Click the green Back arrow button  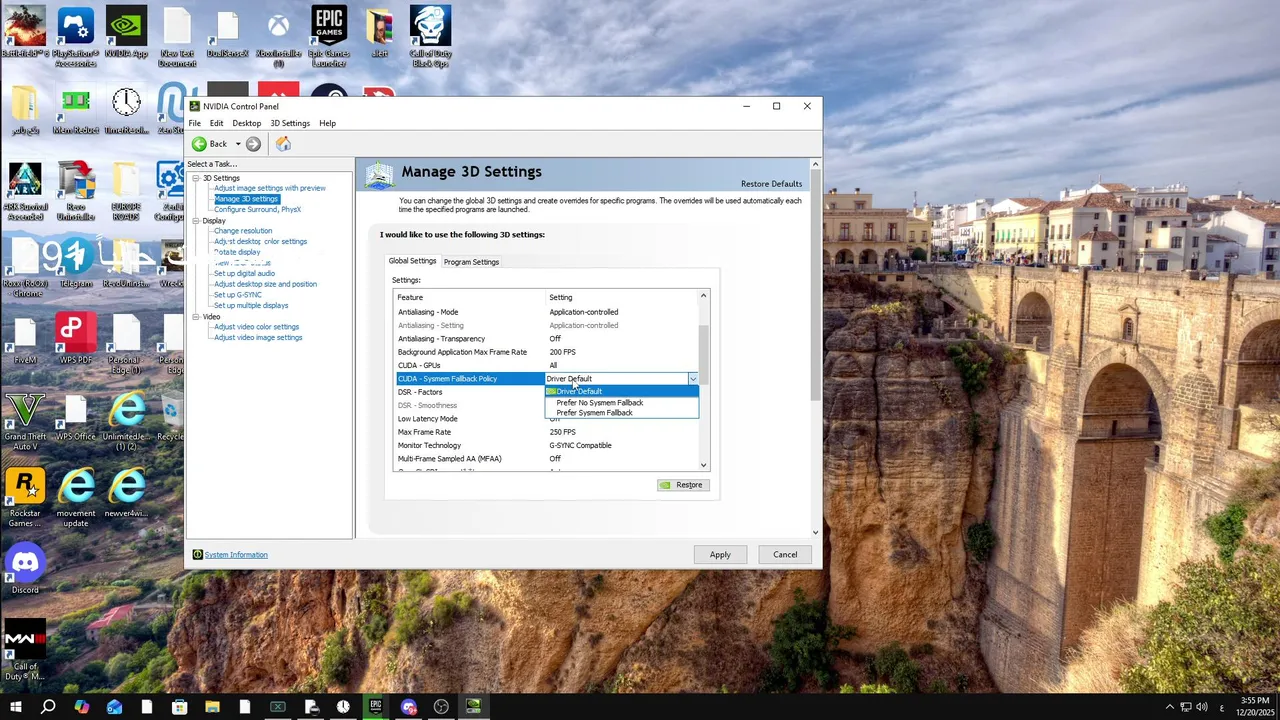[x=199, y=144]
